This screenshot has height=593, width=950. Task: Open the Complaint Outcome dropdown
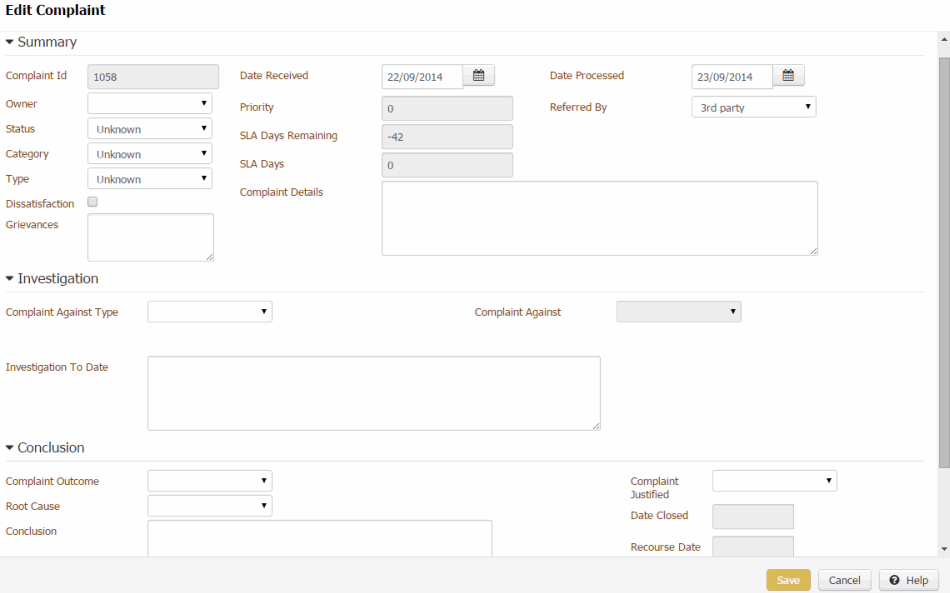(x=209, y=480)
